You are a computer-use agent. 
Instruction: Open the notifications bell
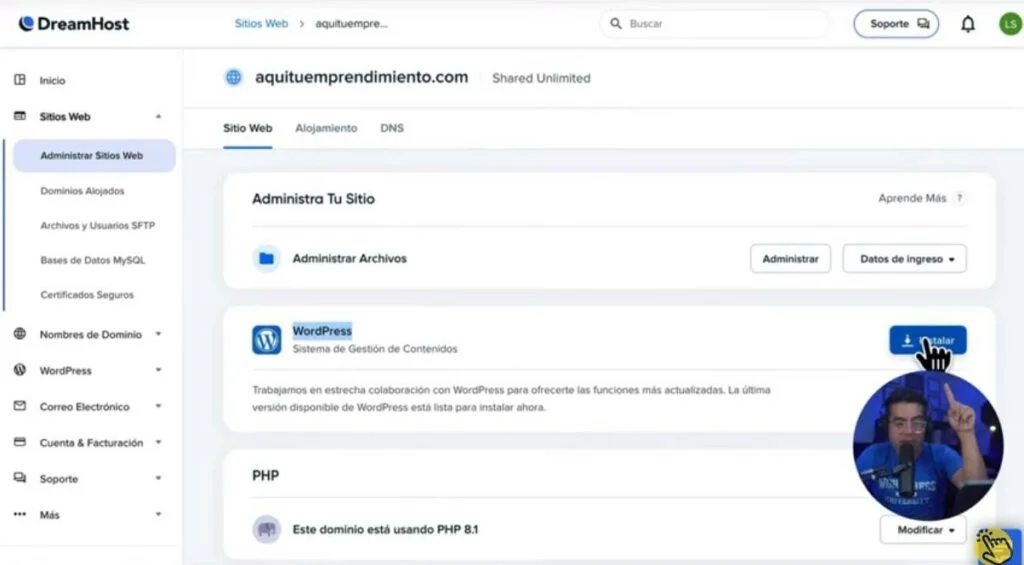click(x=967, y=24)
